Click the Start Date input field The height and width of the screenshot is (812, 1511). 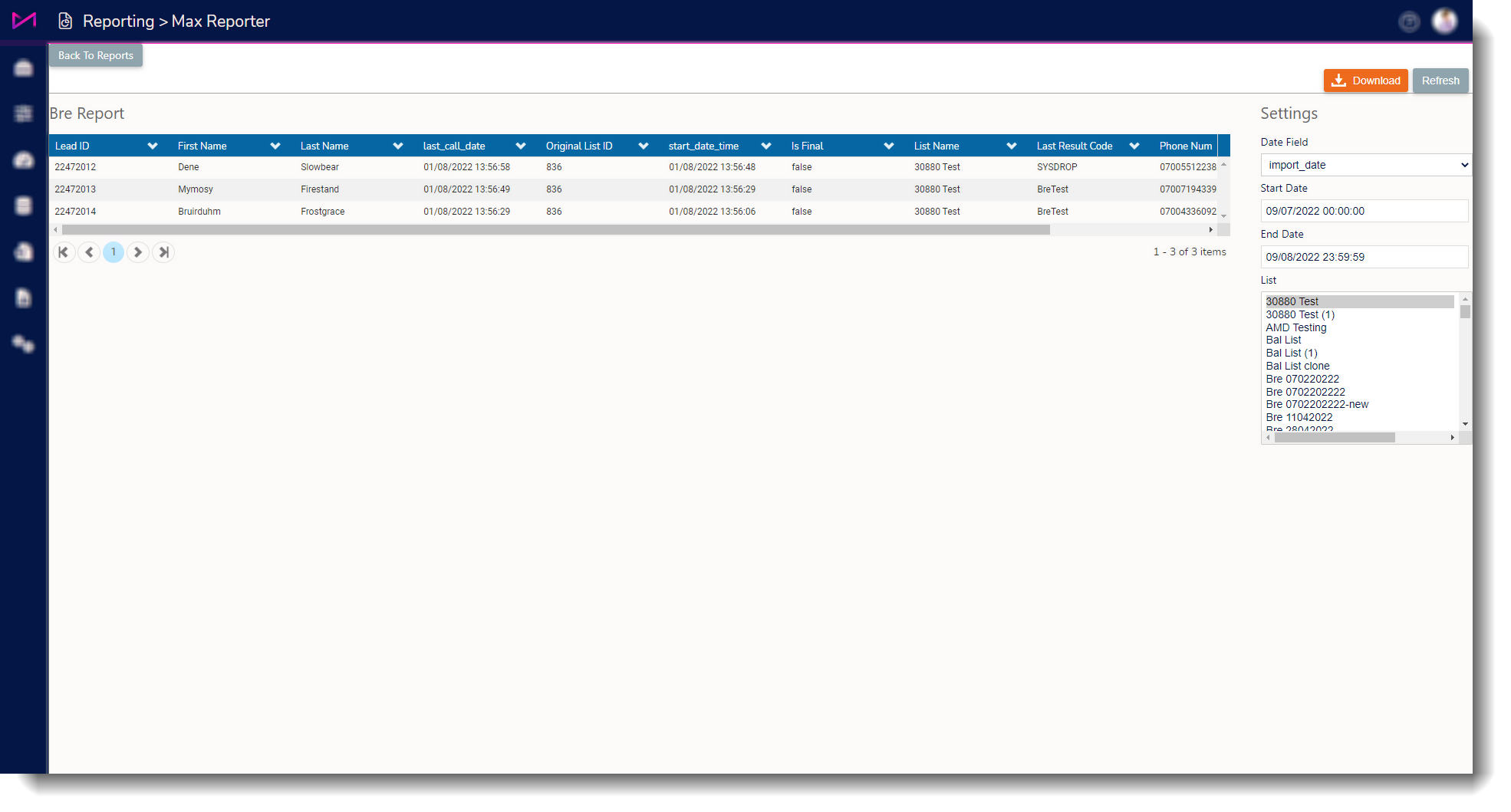click(1365, 211)
